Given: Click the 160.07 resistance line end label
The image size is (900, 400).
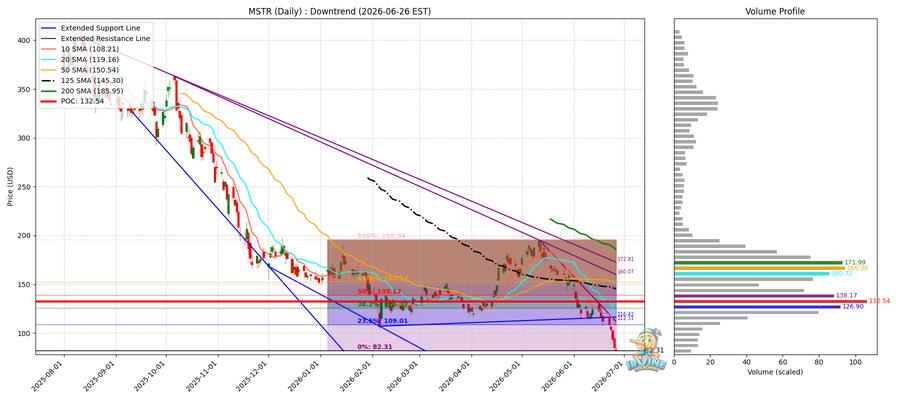Looking at the screenshot, I should (x=628, y=271).
